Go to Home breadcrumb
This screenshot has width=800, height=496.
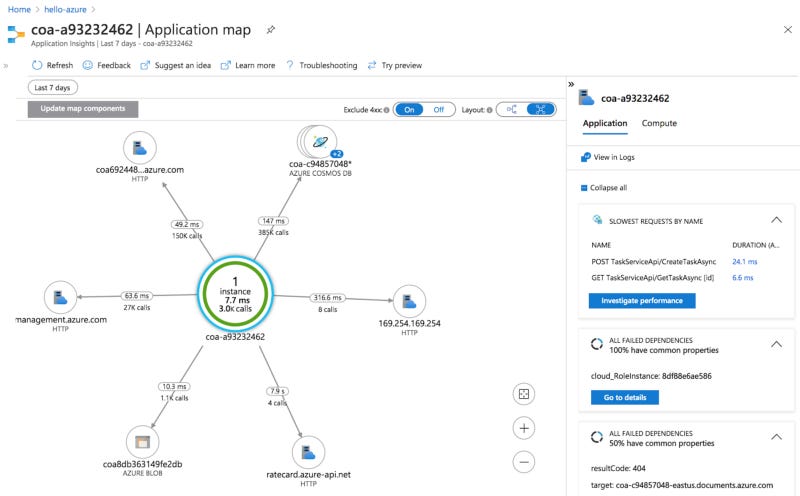tap(19, 9)
